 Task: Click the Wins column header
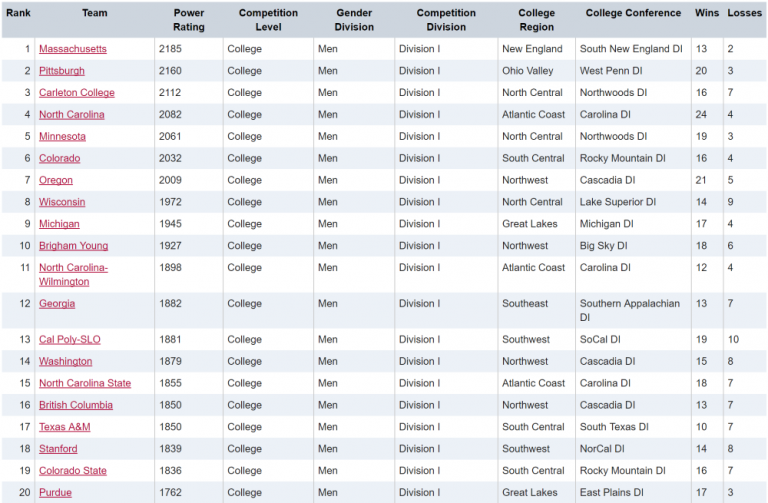tap(706, 14)
